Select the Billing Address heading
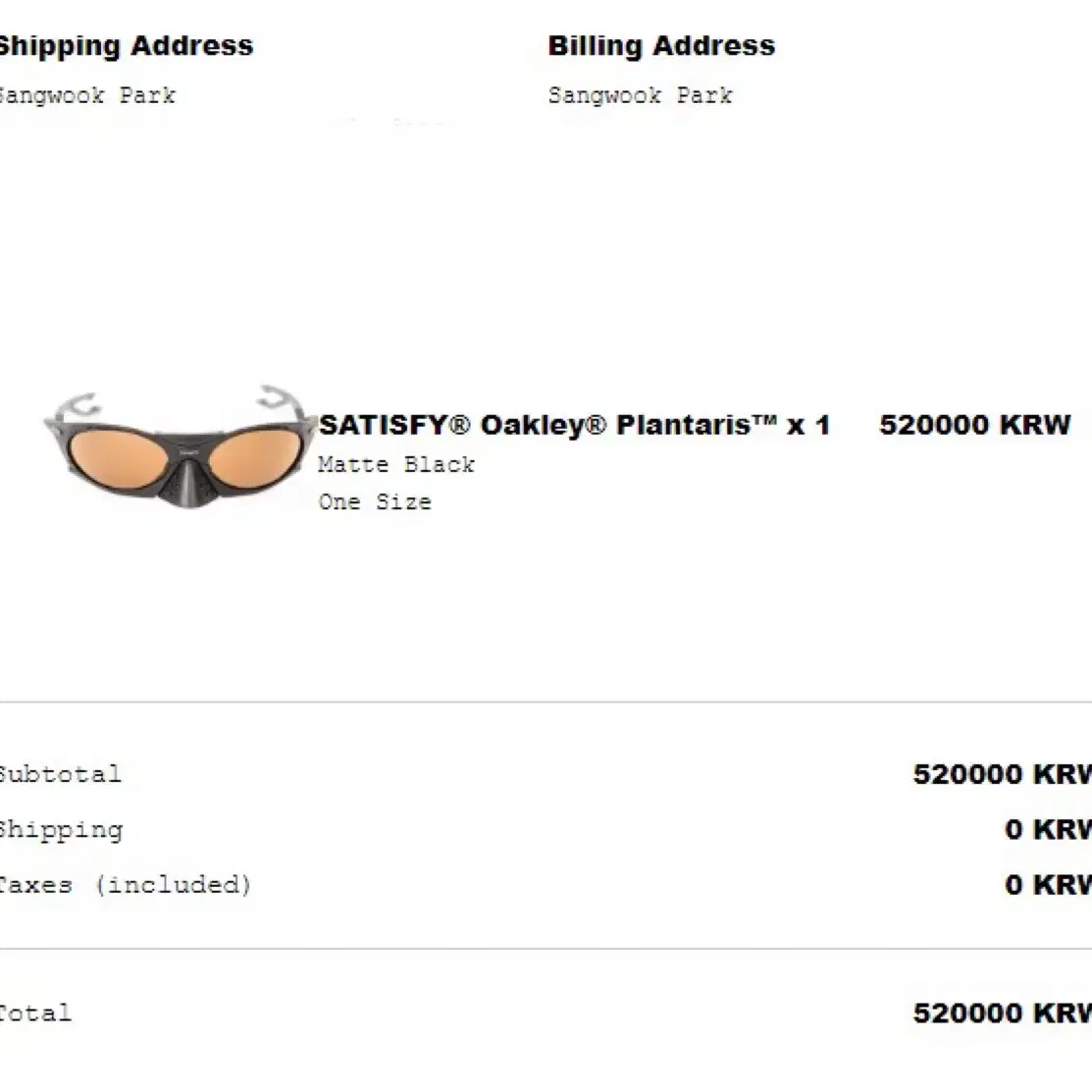This screenshot has width=1092, height=1092. tap(661, 46)
